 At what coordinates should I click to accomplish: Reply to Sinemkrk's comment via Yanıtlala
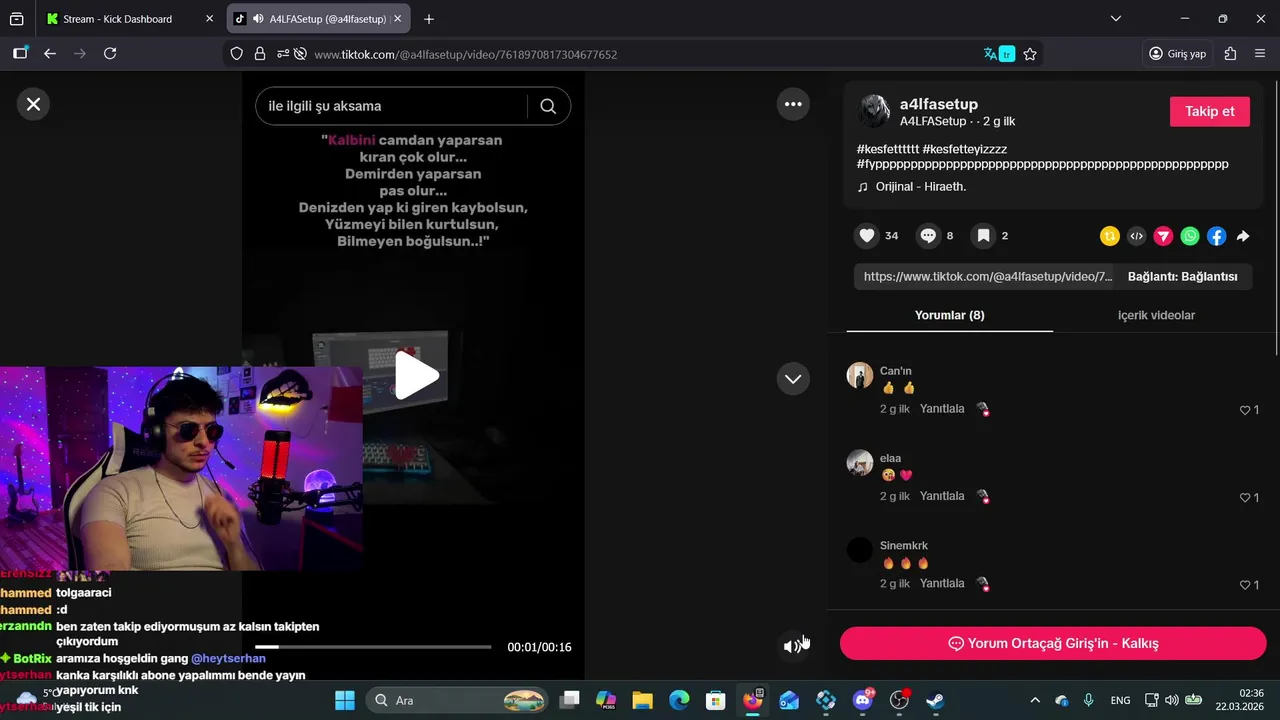coord(942,583)
